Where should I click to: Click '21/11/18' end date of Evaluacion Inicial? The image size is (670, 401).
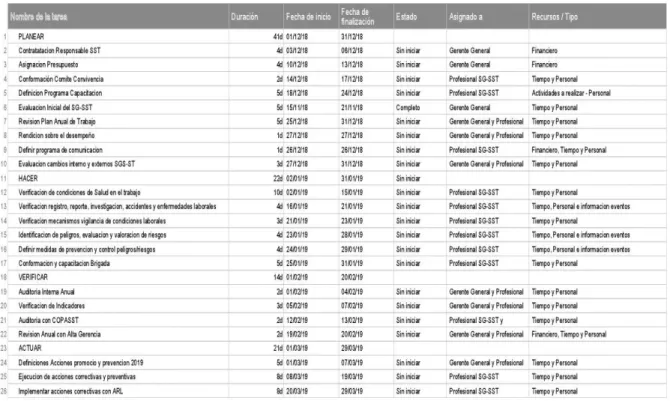352,107
